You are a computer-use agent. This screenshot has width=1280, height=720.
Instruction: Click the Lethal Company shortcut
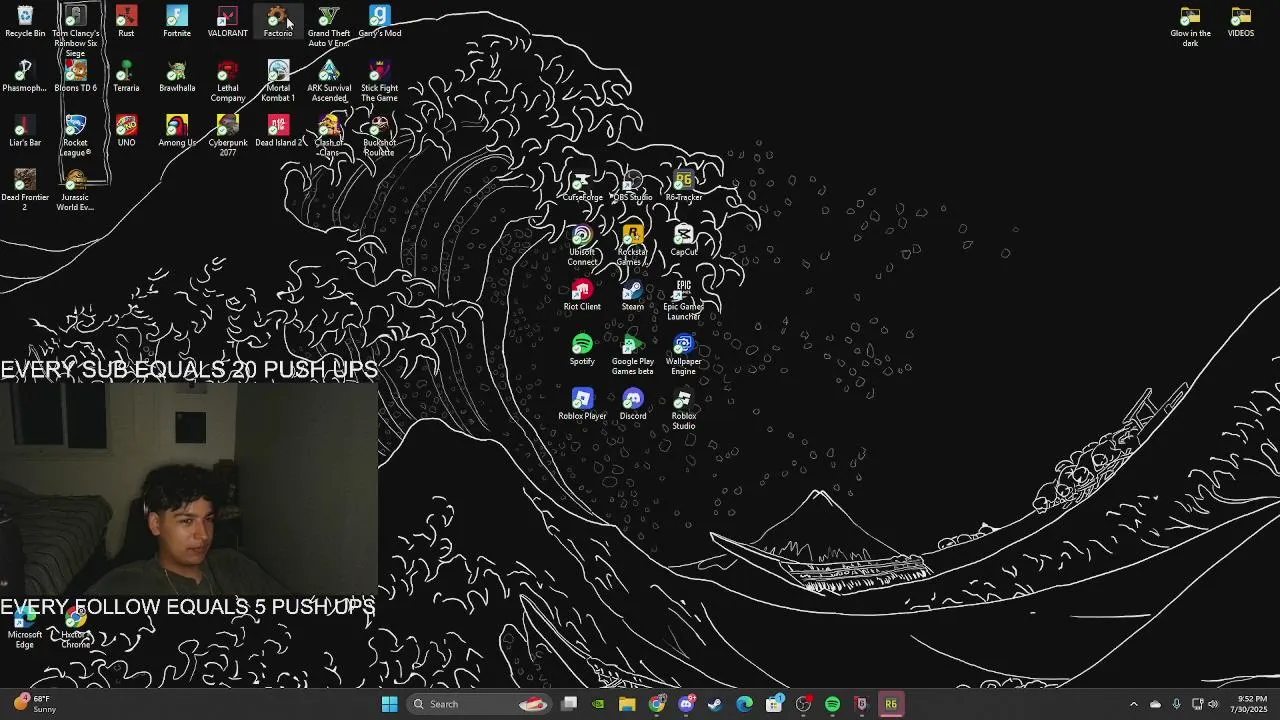227,81
